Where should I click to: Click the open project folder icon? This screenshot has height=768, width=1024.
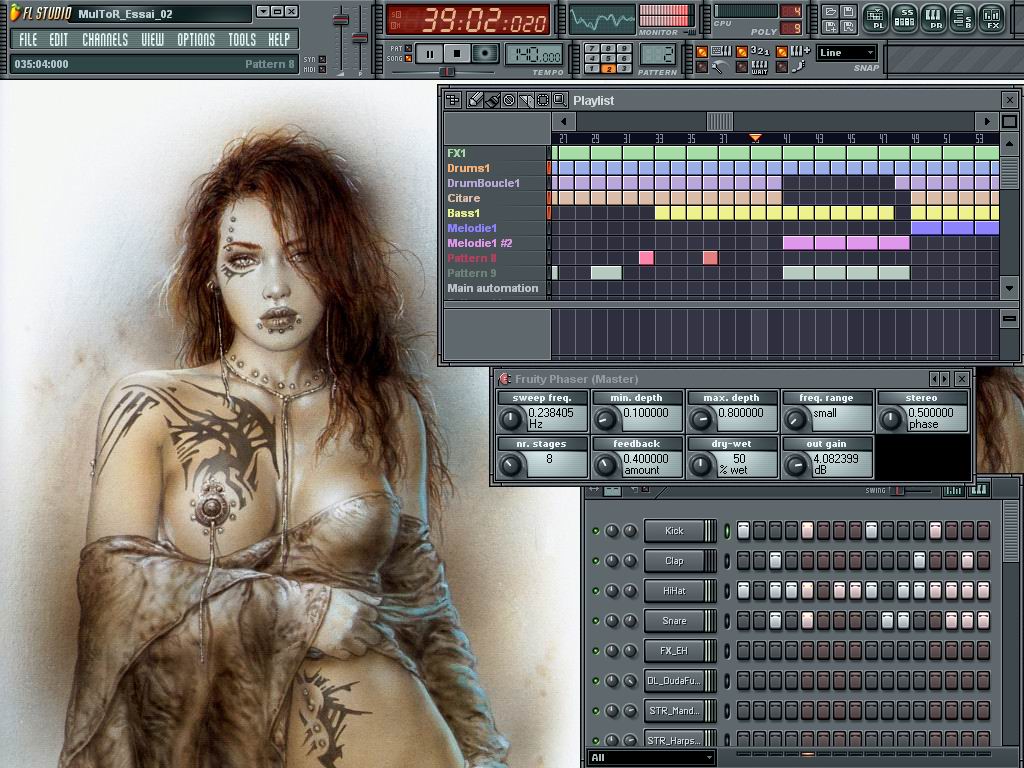pyautogui.click(x=830, y=12)
